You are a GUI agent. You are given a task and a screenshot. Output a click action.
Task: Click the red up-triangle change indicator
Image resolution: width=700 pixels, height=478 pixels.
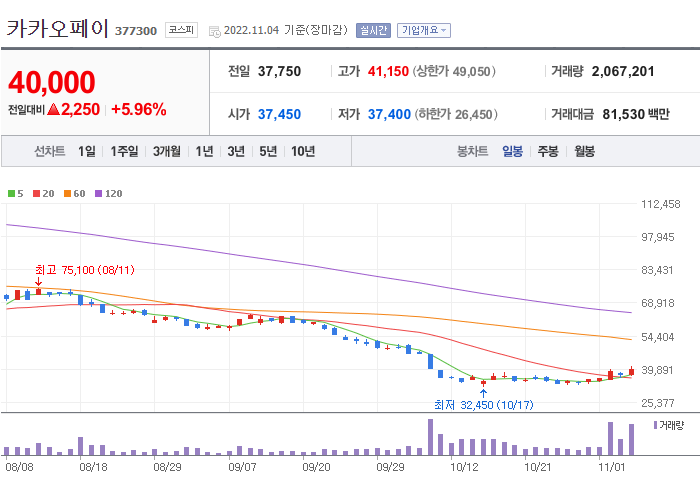53,109
